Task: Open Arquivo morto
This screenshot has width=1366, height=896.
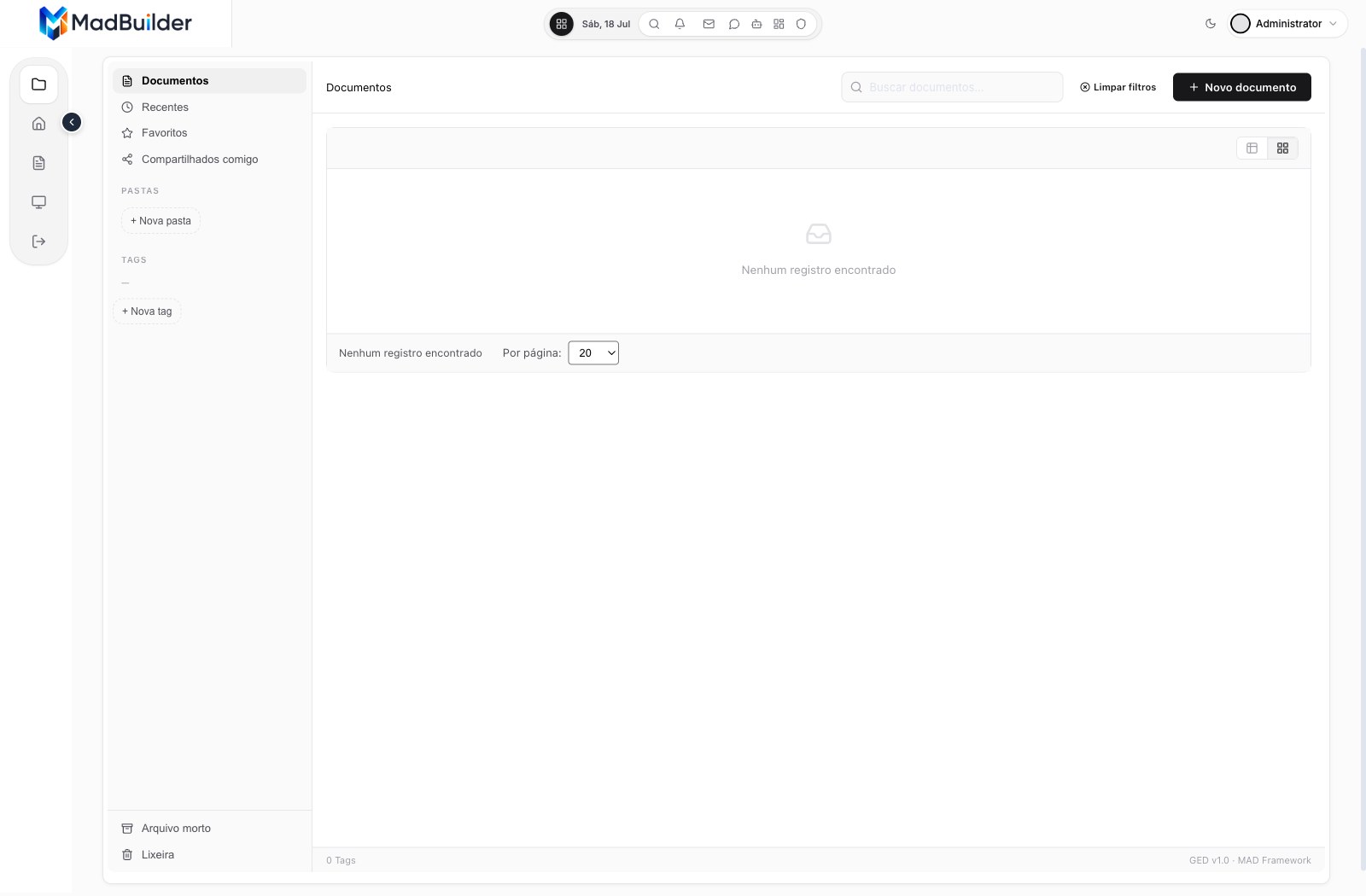Action: (209, 829)
